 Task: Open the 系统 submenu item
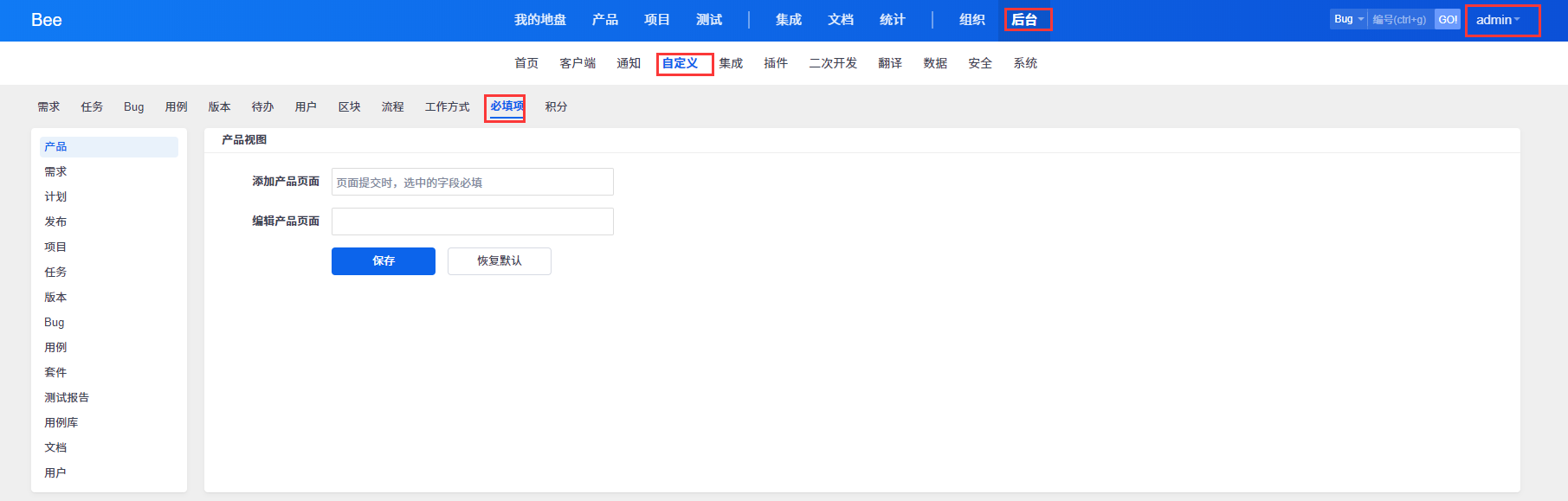pyautogui.click(x=1025, y=63)
